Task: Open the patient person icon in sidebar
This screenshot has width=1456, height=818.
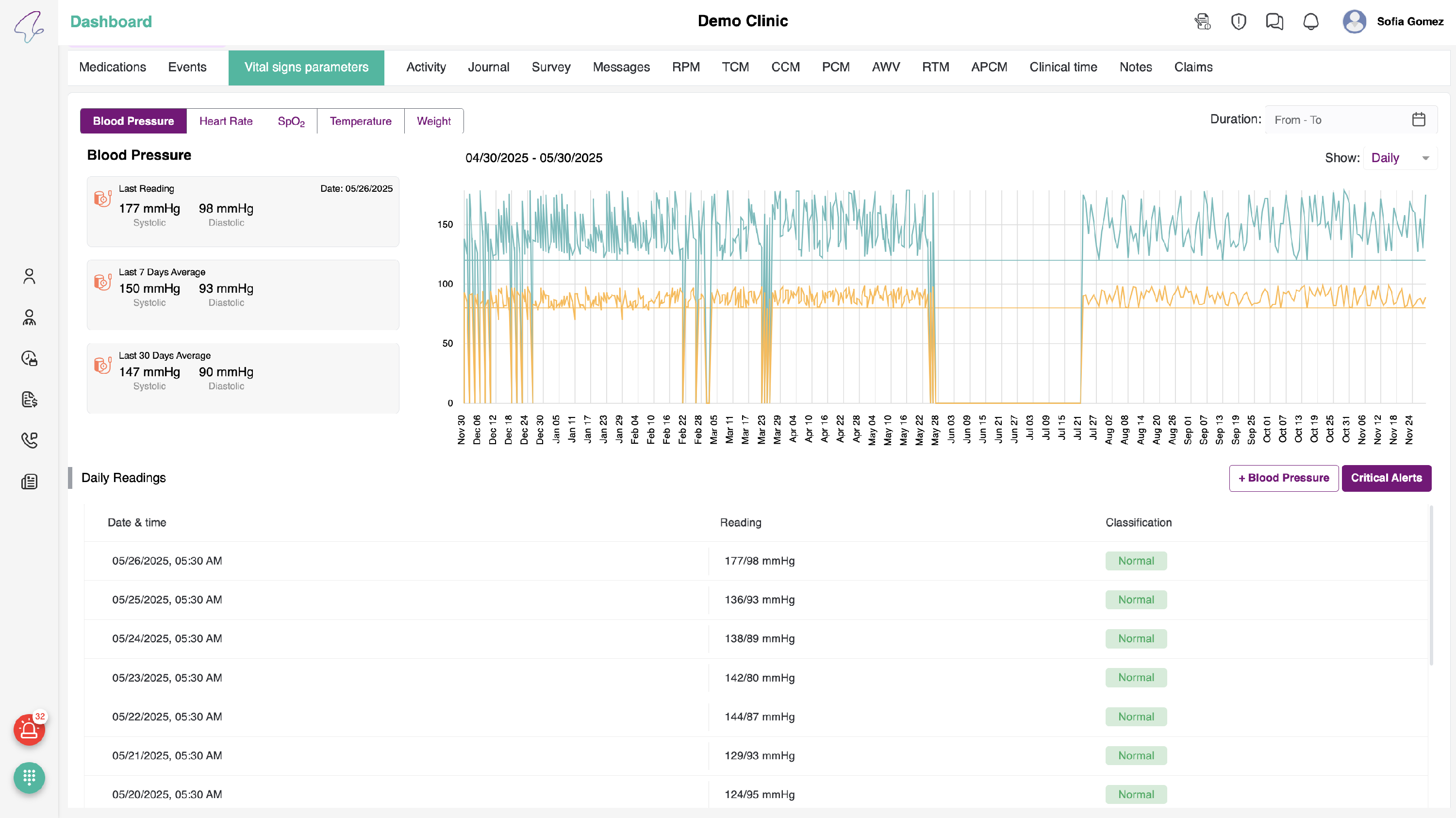Action: [29, 276]
